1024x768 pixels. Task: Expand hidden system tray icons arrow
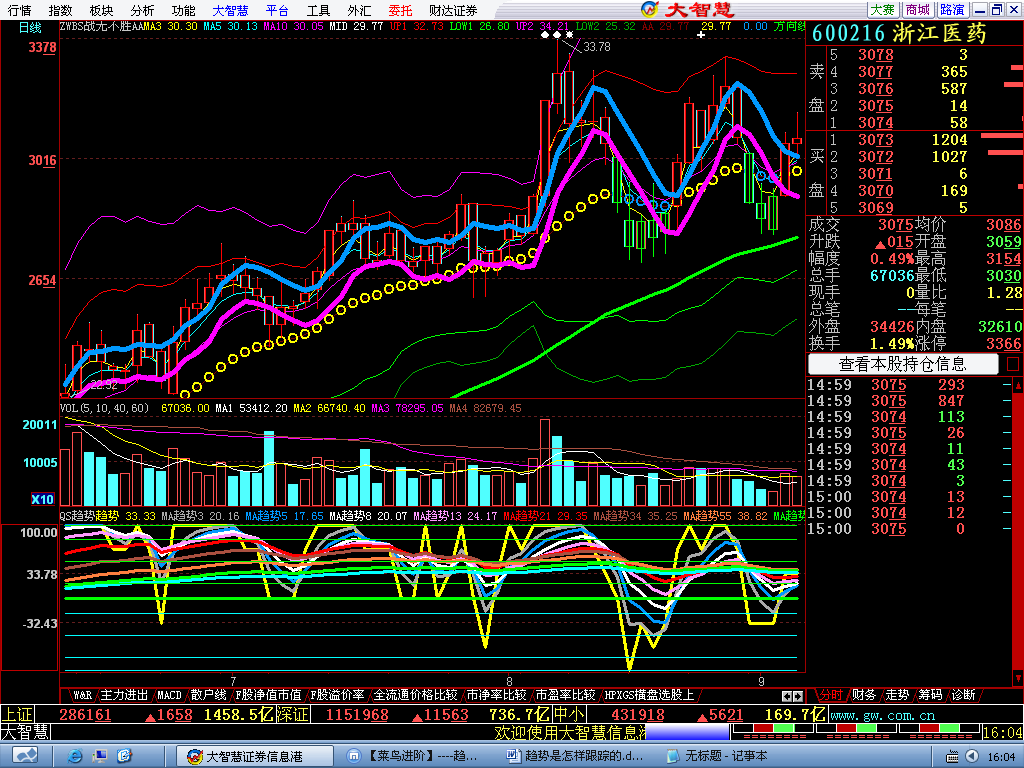point(972,757)
